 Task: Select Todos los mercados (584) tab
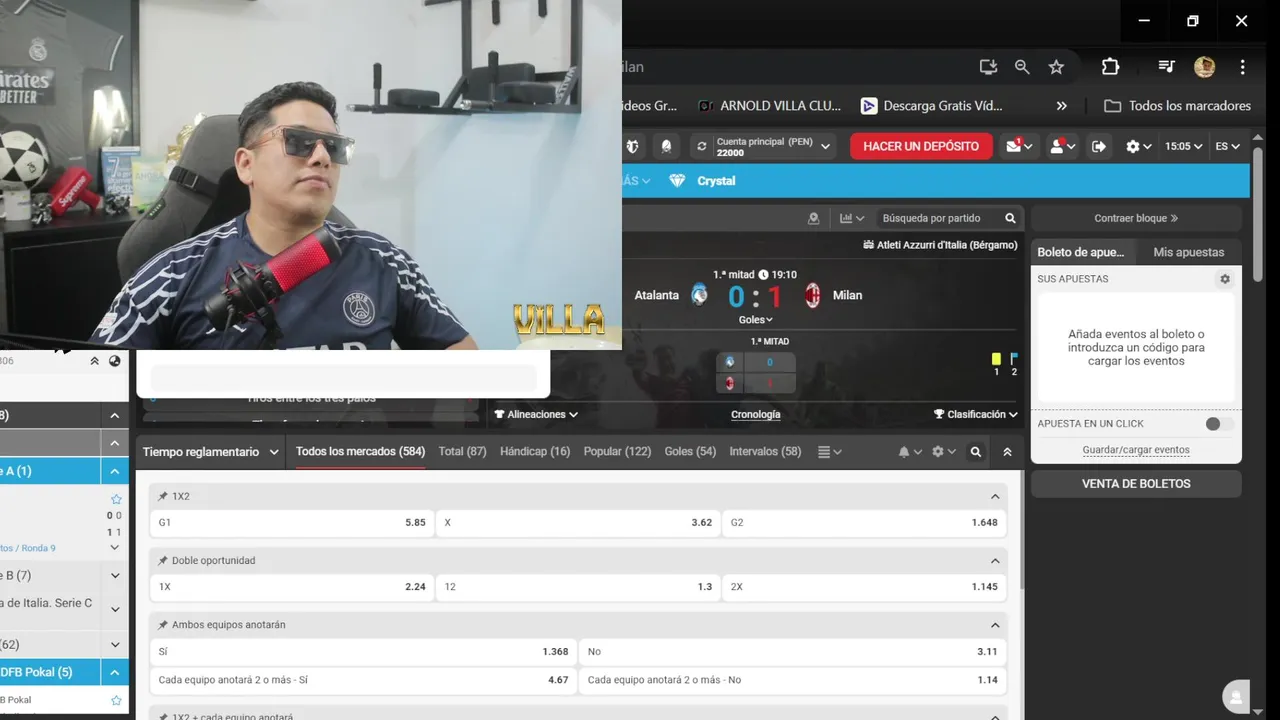pos(360,452)
